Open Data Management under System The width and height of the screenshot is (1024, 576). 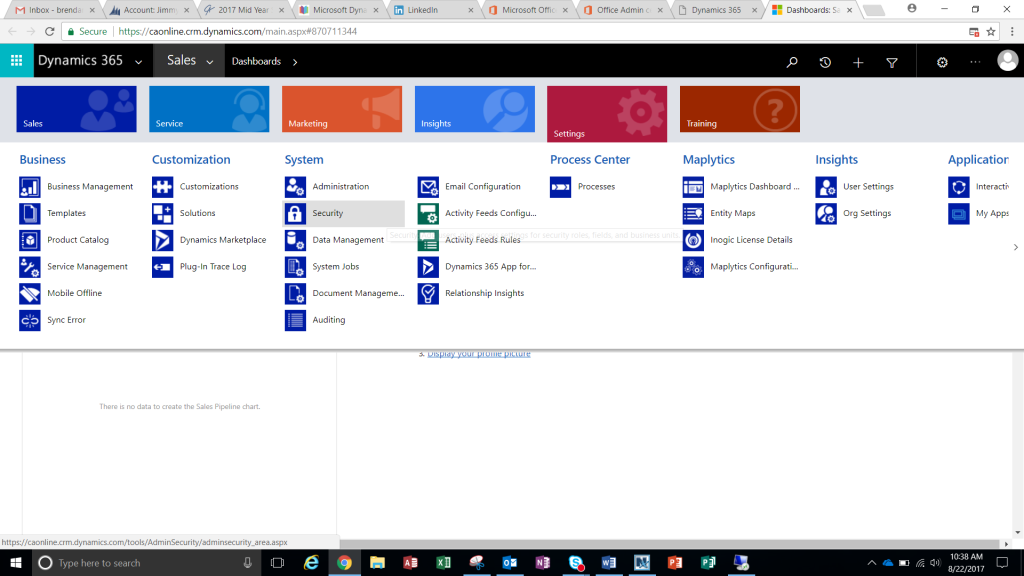click(347, 240)
